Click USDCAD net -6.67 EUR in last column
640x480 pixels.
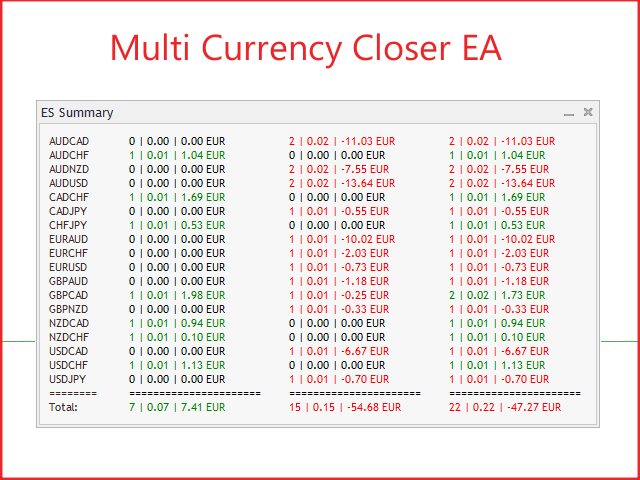(x=525, y=351)
